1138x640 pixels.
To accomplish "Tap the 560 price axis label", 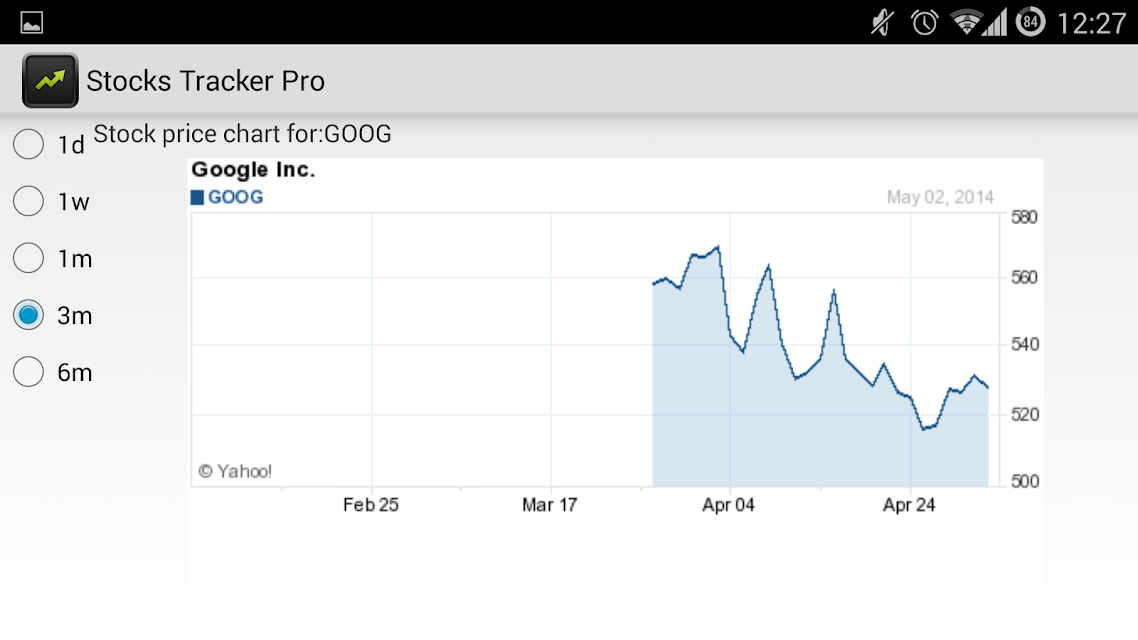I will tap(1024, 277).
